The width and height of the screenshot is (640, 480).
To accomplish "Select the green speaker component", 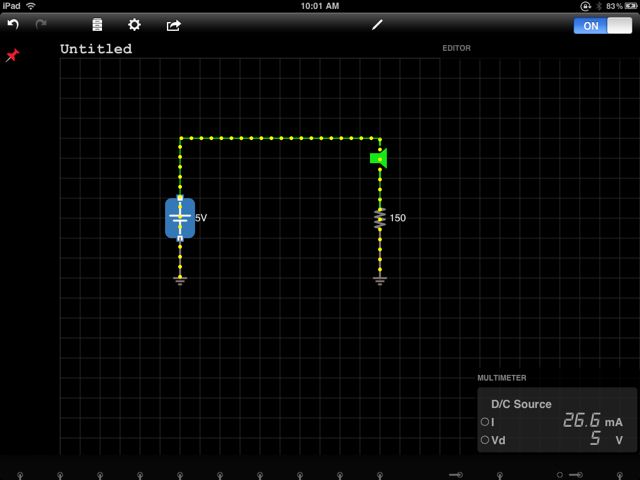I will click(x=379, y=158).
